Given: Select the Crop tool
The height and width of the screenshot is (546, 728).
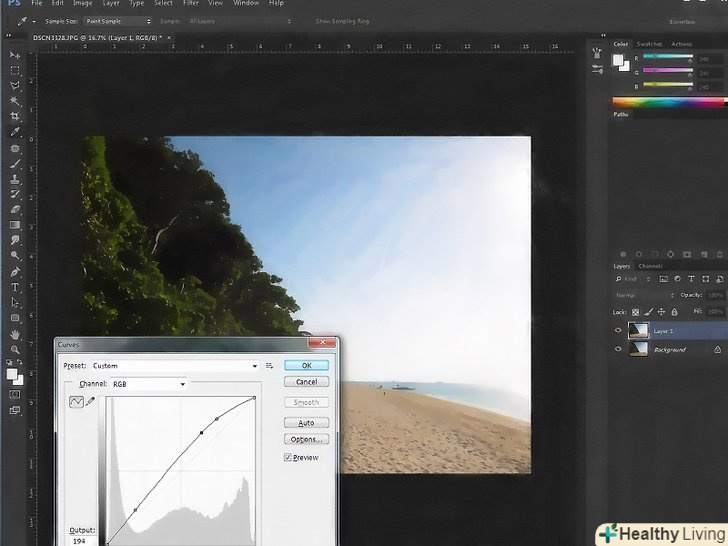Looking at the screenshot, I should 14,116.
